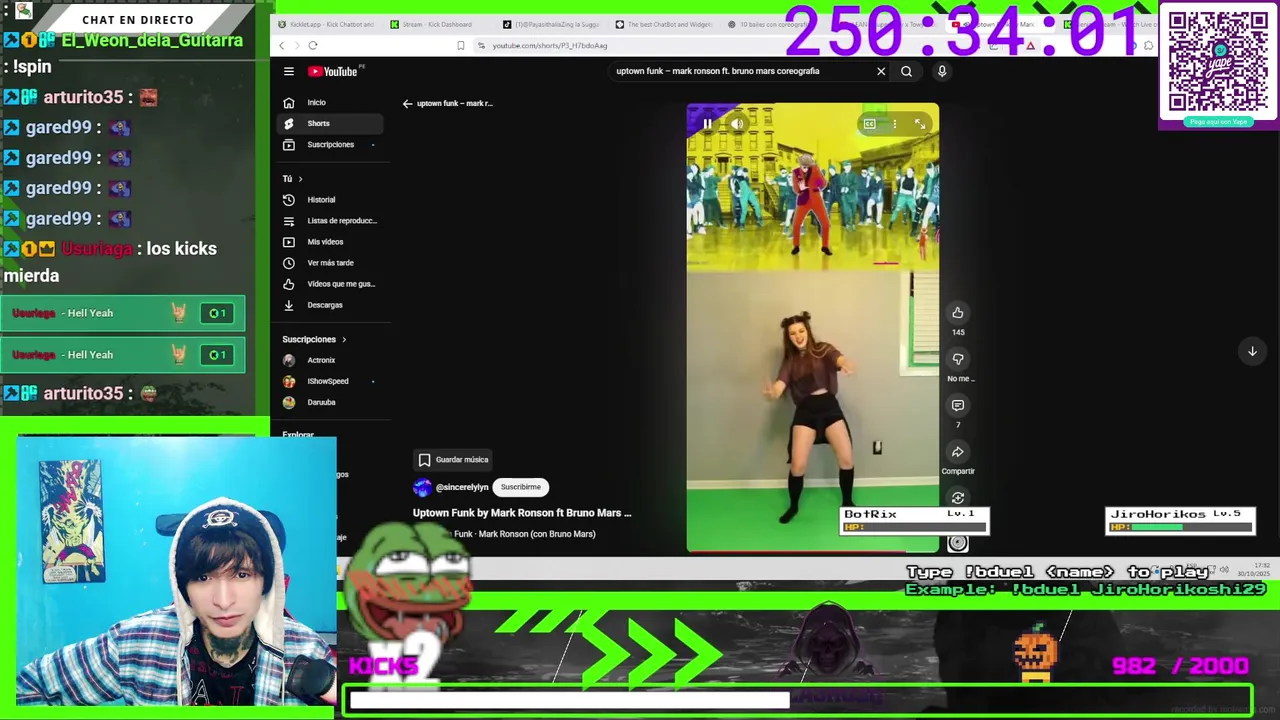Click the remix icon below Compartir
Screen dimensions: 1280x720
coord(958,497)
